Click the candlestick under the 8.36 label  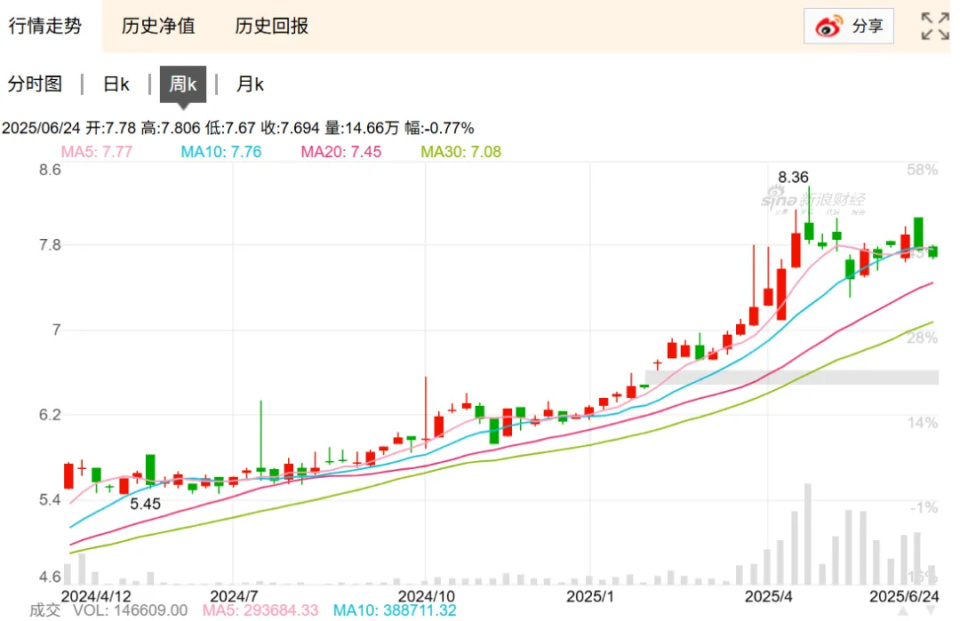pyautogui.click(x=809, y=230)
